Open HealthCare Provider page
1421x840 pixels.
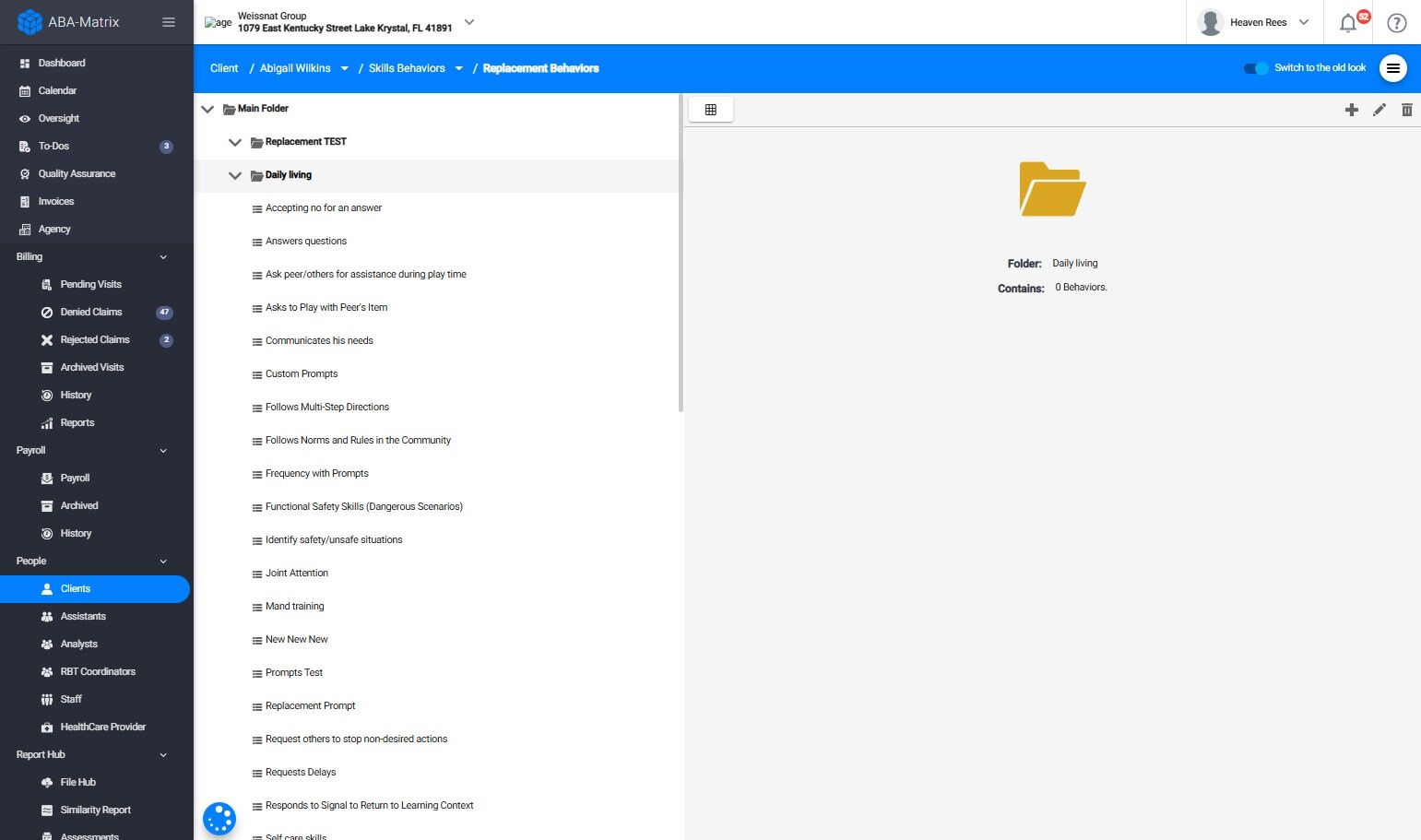point(103,727)
